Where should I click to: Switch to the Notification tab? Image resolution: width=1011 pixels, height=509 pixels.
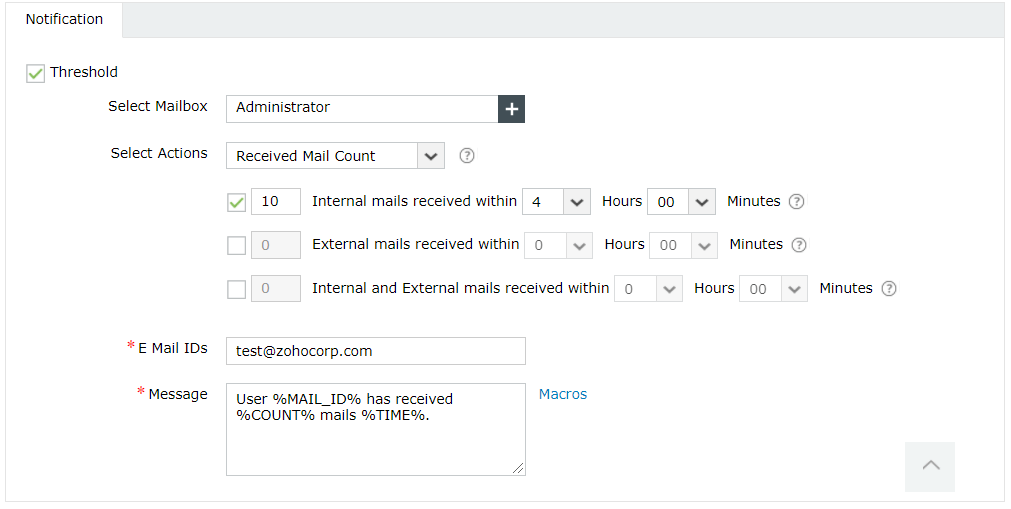[64, 20]
